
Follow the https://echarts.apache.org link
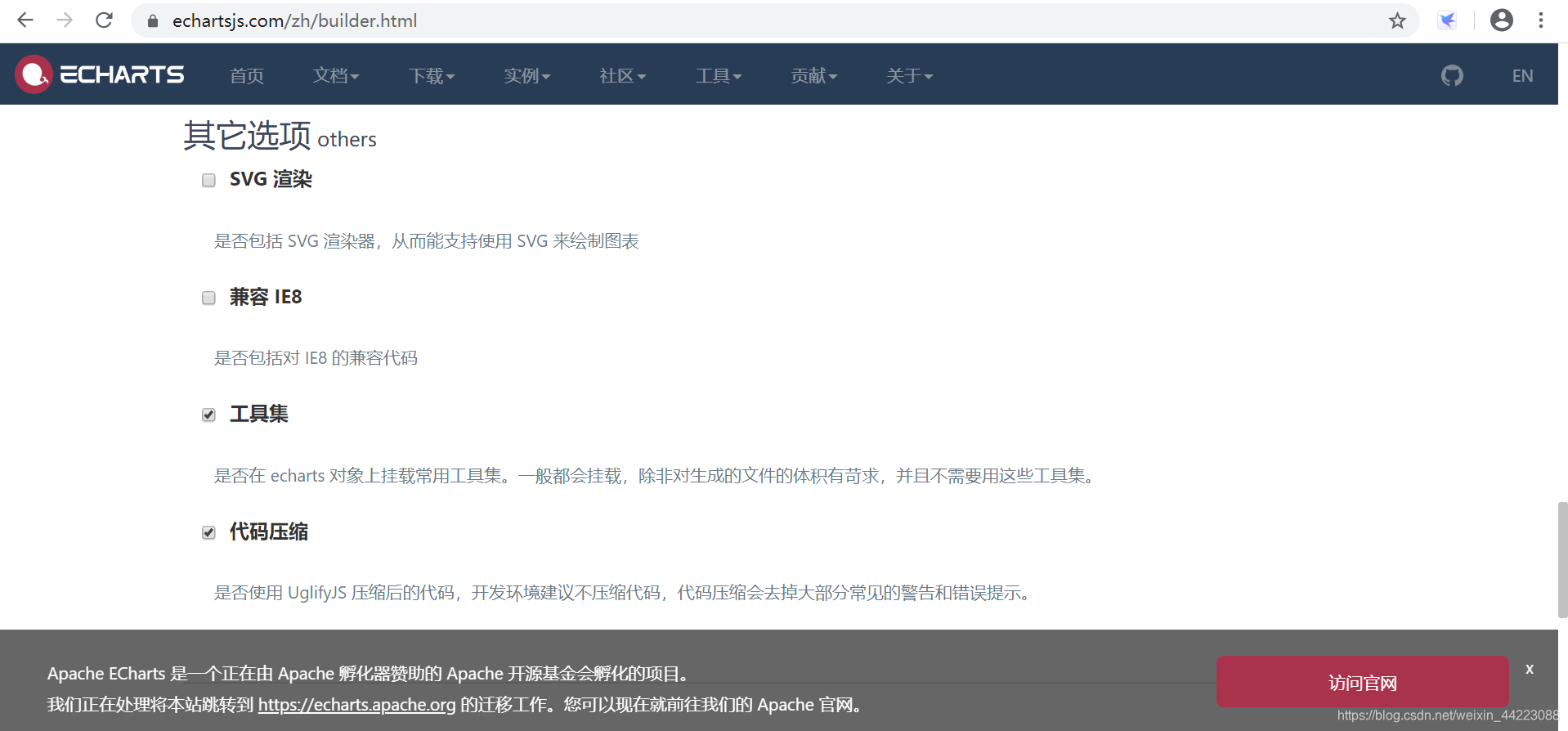[357, 705]
